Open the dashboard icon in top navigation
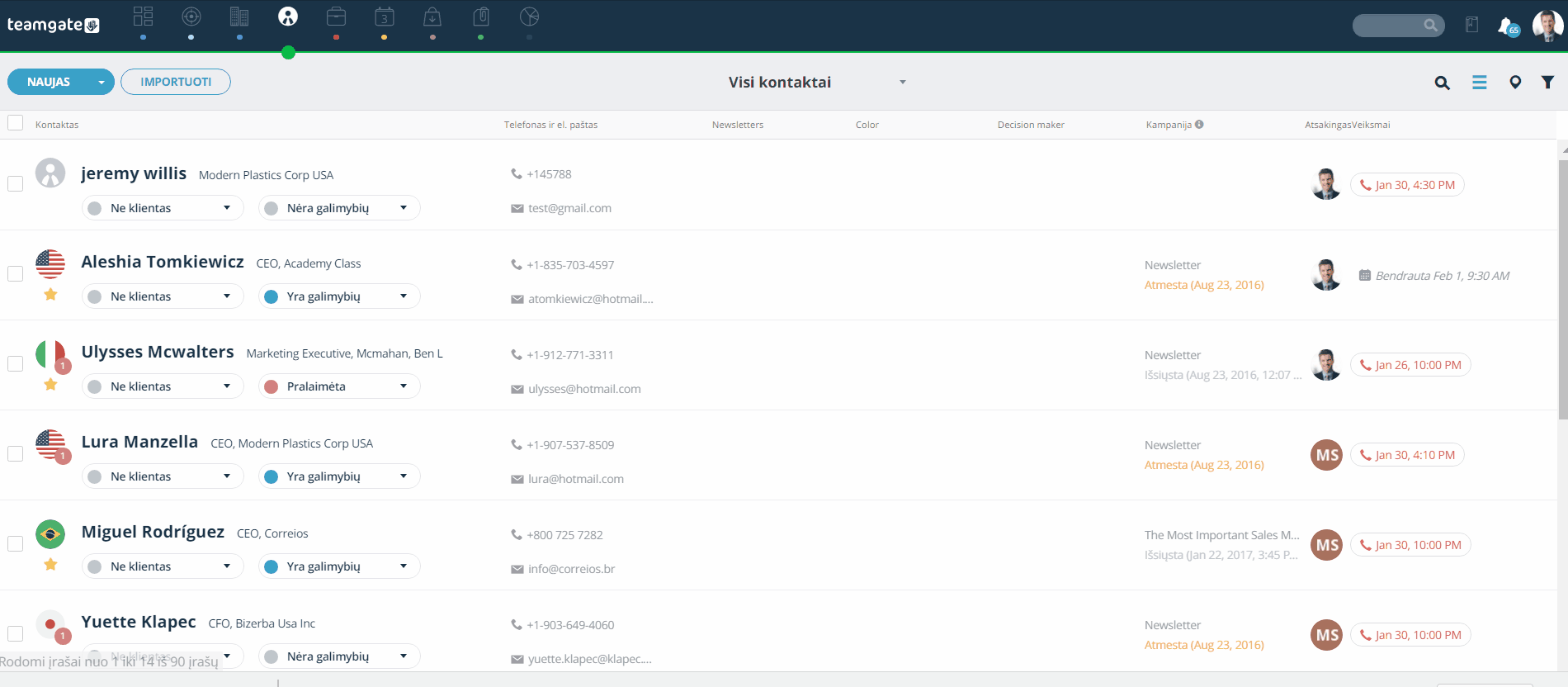Image resolution: width=1568 pixels, height=687 pixels. (x=143, y=17)
